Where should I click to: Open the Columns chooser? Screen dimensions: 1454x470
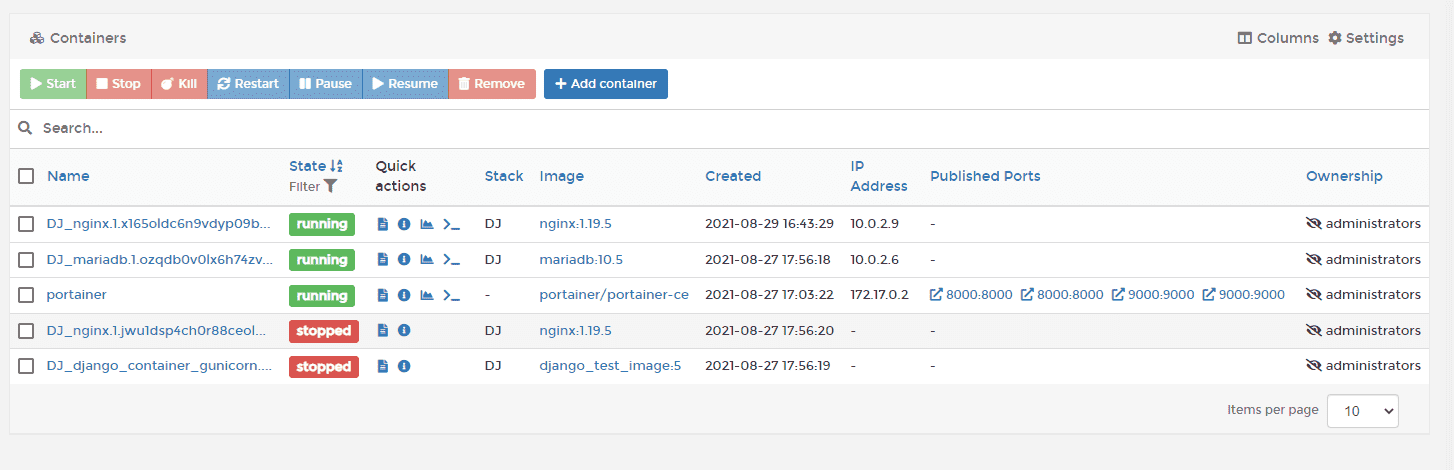(1278, 38)
